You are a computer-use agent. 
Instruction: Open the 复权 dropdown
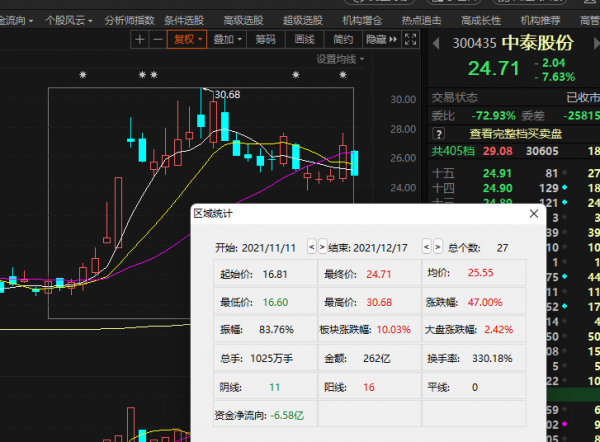pyautogui.click(x=187, y=39)
